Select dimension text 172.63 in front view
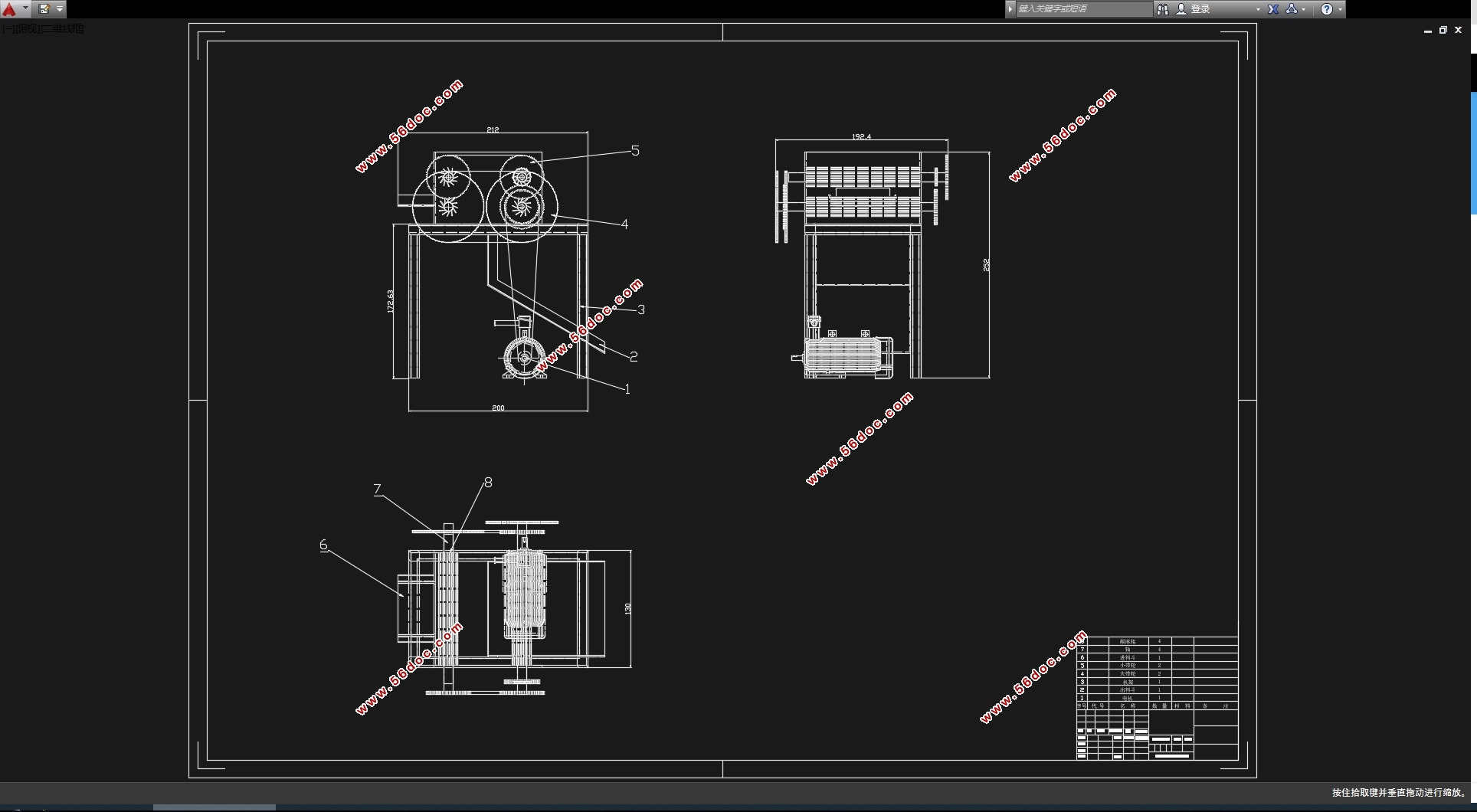This screenshot has height=812, width=1477. click(390, 301)
